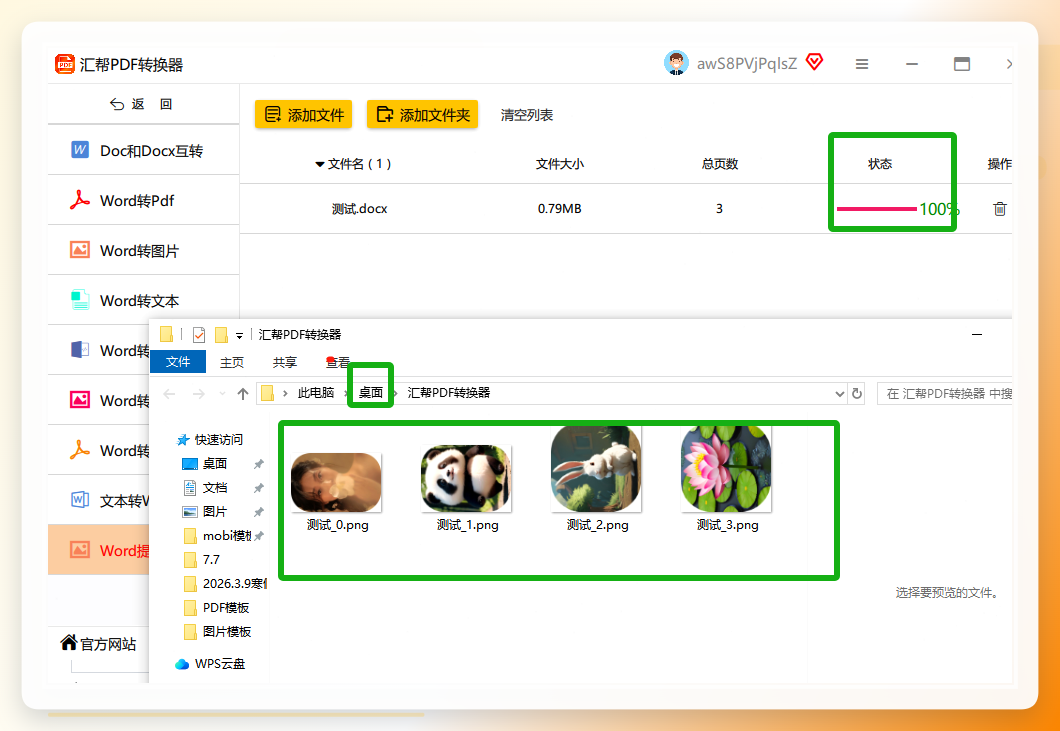The height and width of the screenshot is (731, 1060).
Task: Delete 测试.docx with the trash icon
Action: click(1000, 209)
